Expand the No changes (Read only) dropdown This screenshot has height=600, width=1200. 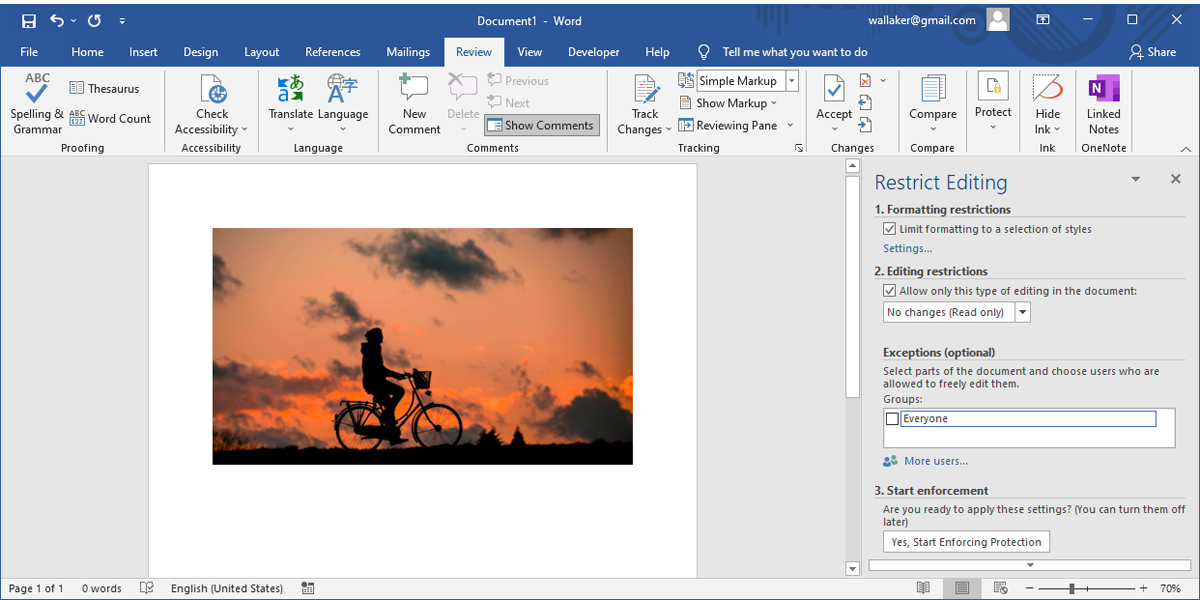point(1022,311)
